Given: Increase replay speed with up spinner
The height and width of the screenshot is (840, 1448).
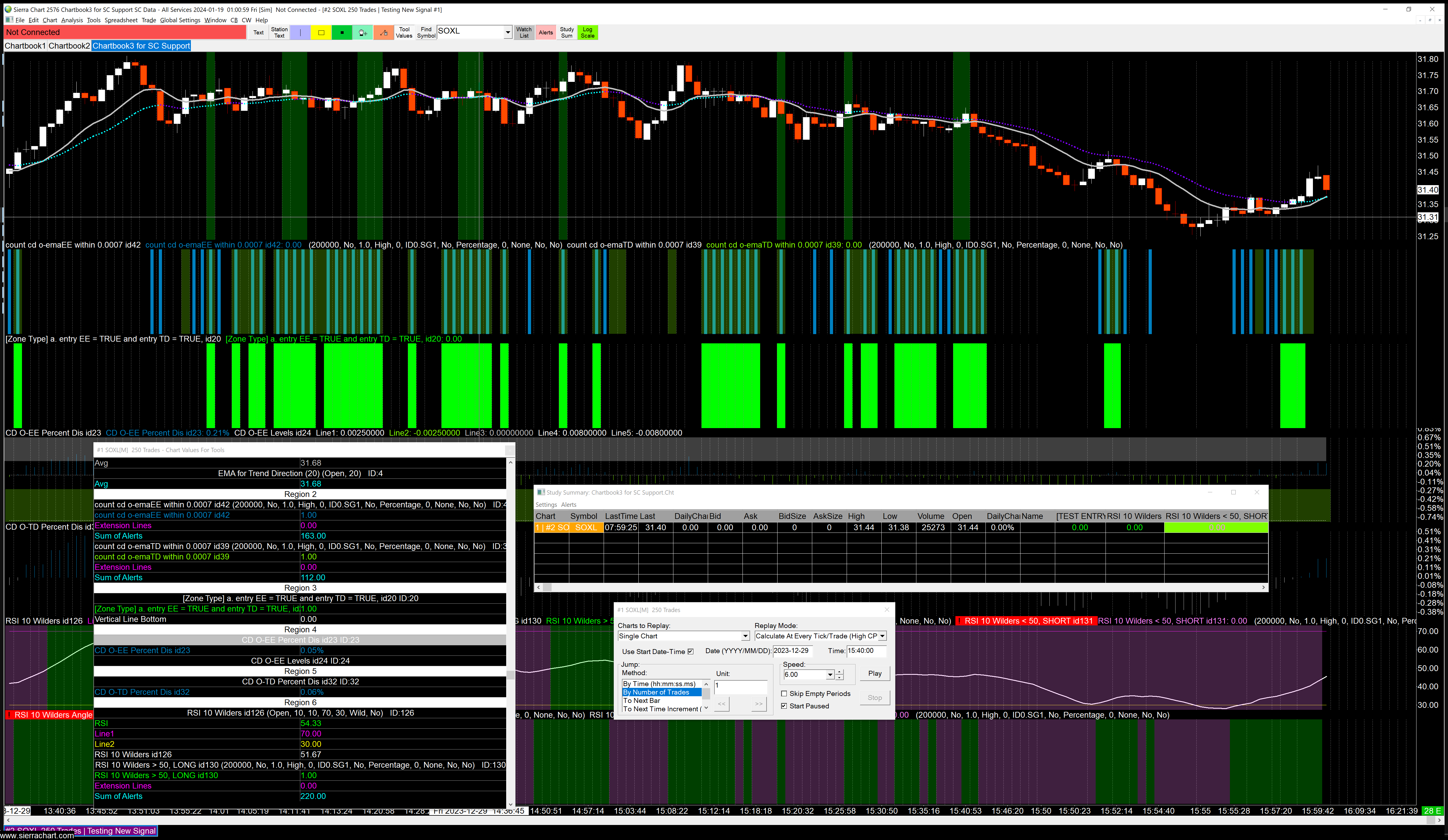Looking at the screenshot, I should coord(839,672).
